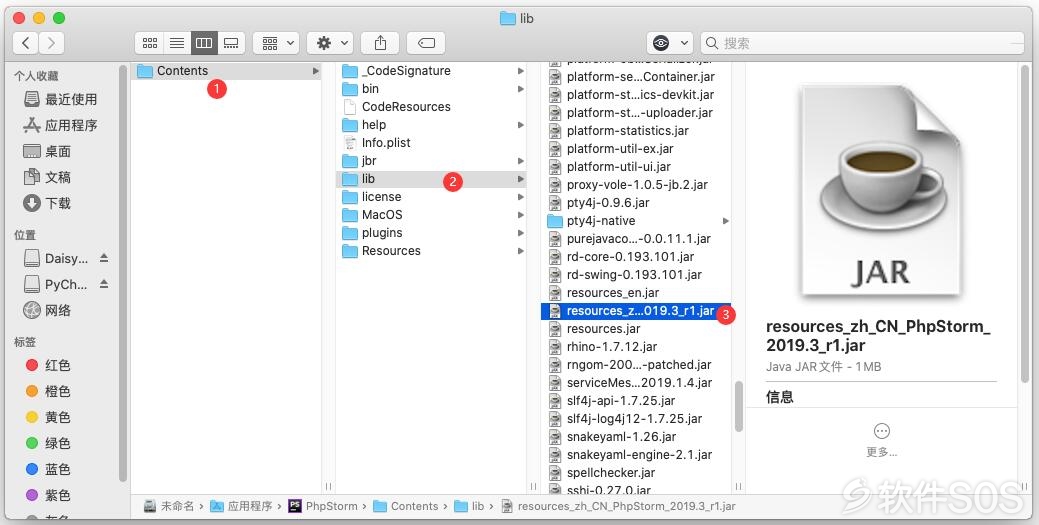This screenshot has height=525, width=1039.
Task: Select the 橙色 tag
Action: (48, 391)
